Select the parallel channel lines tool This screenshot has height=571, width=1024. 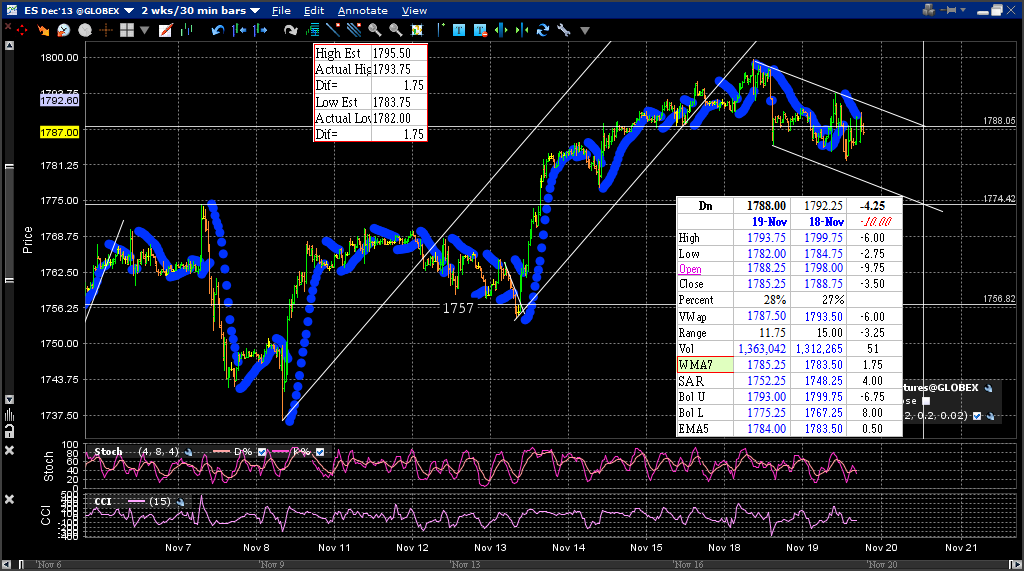354,30
